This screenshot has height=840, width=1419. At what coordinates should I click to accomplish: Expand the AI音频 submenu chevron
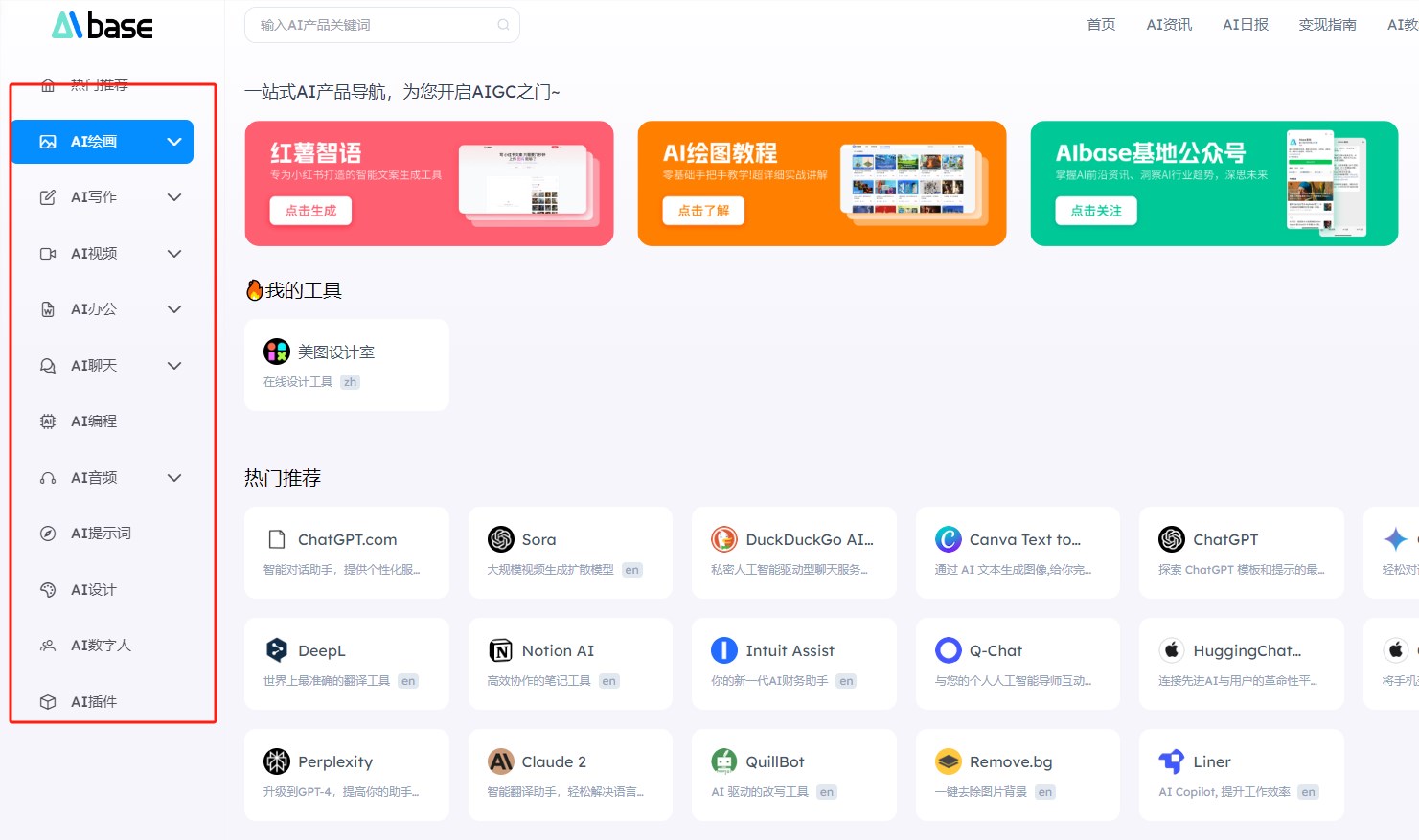[x=174, y=478]
